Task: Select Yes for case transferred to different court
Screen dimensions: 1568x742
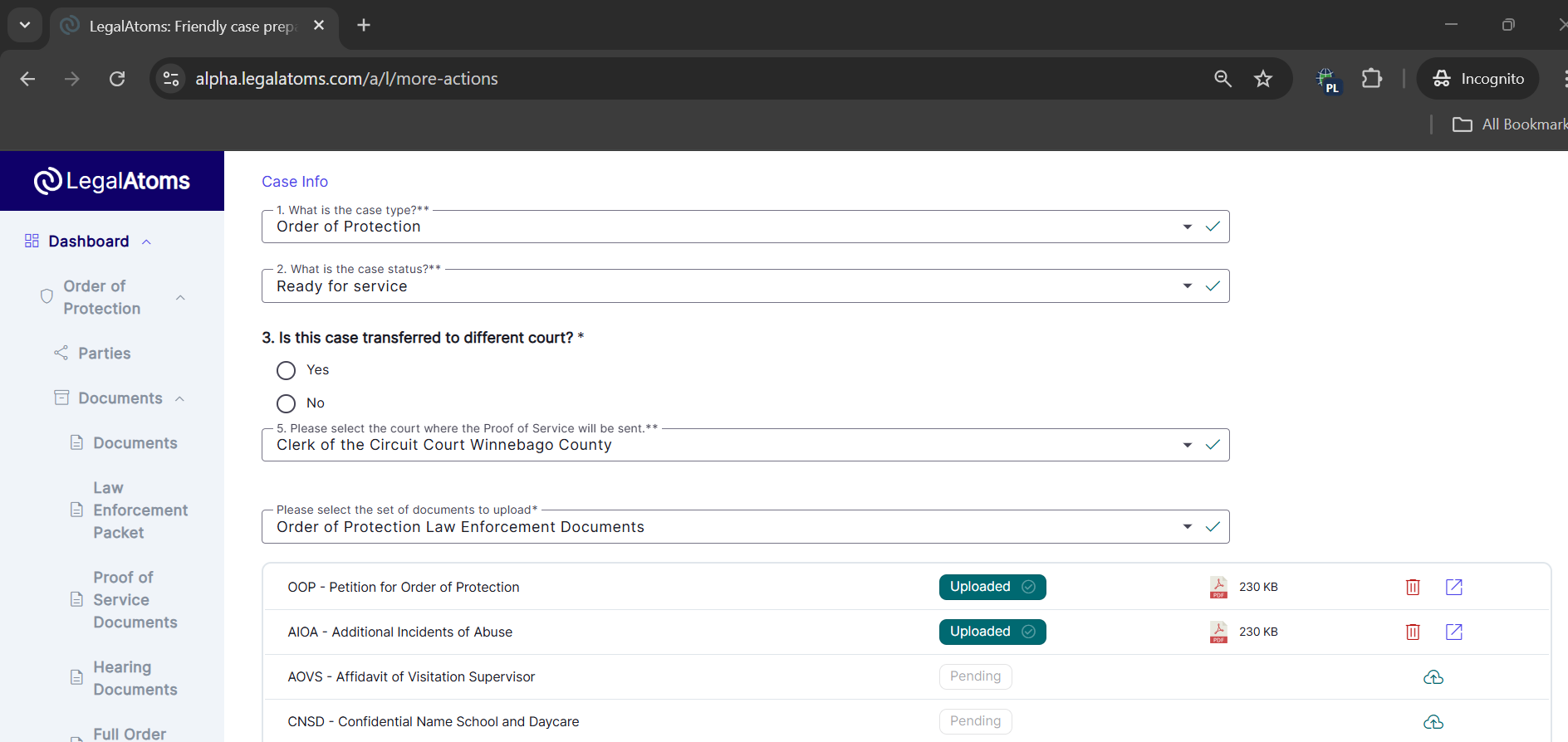Action: point(287,370)
